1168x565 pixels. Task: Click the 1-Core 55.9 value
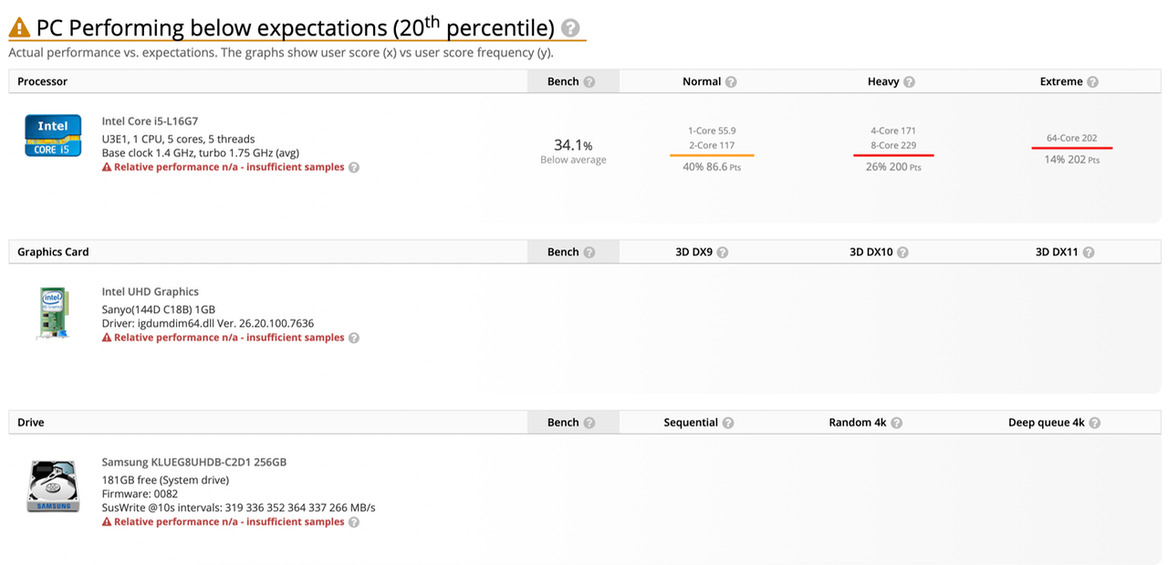pos(712,130)
